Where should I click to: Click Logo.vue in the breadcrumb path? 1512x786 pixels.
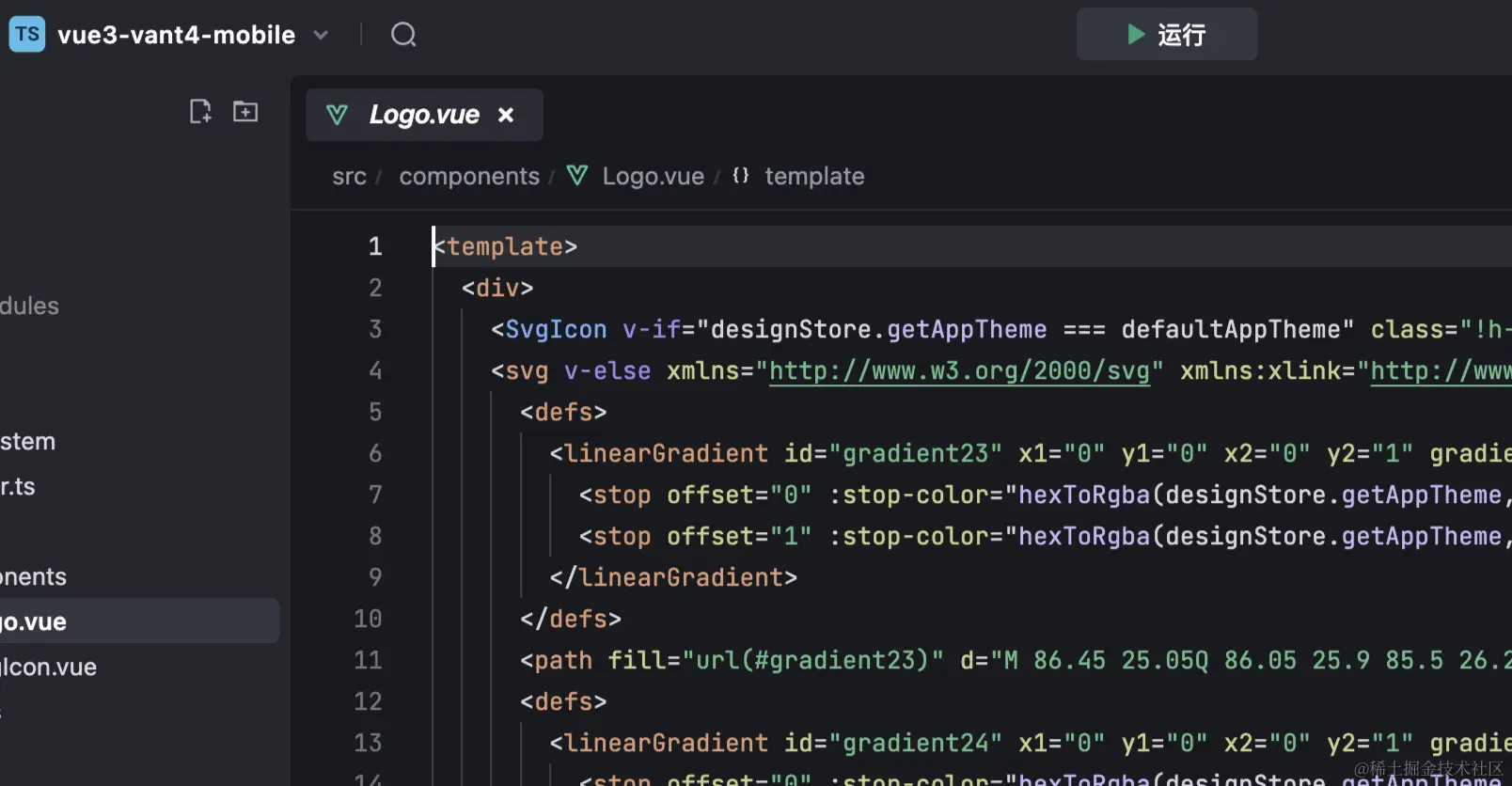click(653, 177)
